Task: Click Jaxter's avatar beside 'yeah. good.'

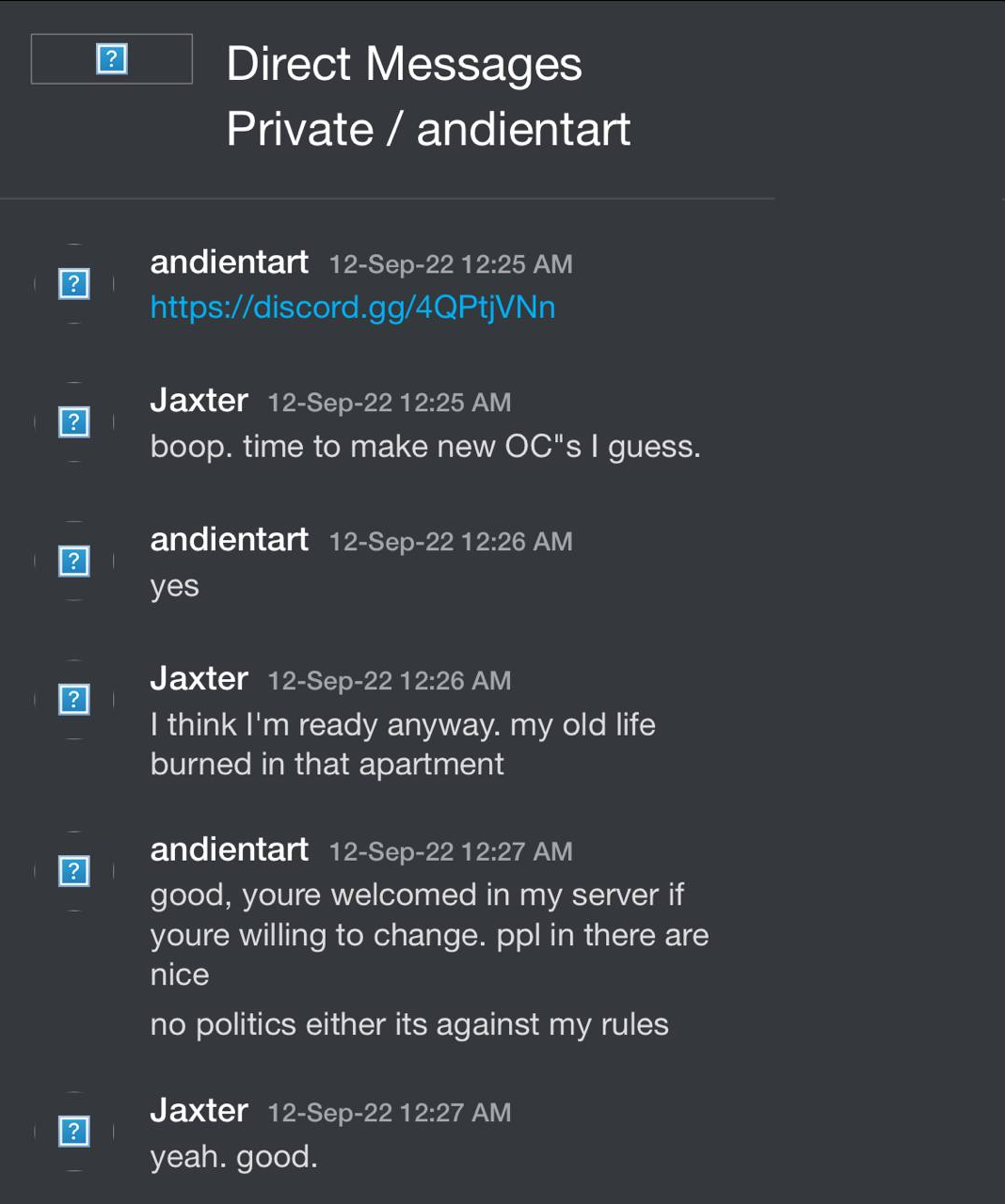Action: point(74,1131)
